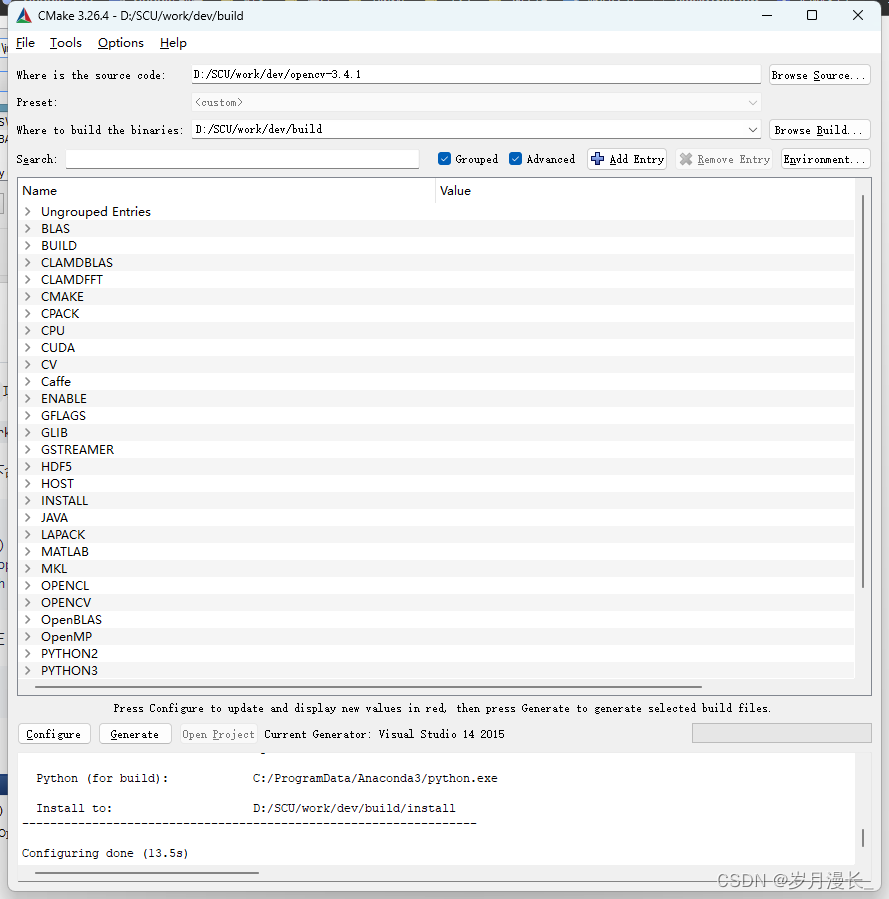Expand the Ungrouped Entries group
The image size is (889, 899).
click(x=27, y=211)
